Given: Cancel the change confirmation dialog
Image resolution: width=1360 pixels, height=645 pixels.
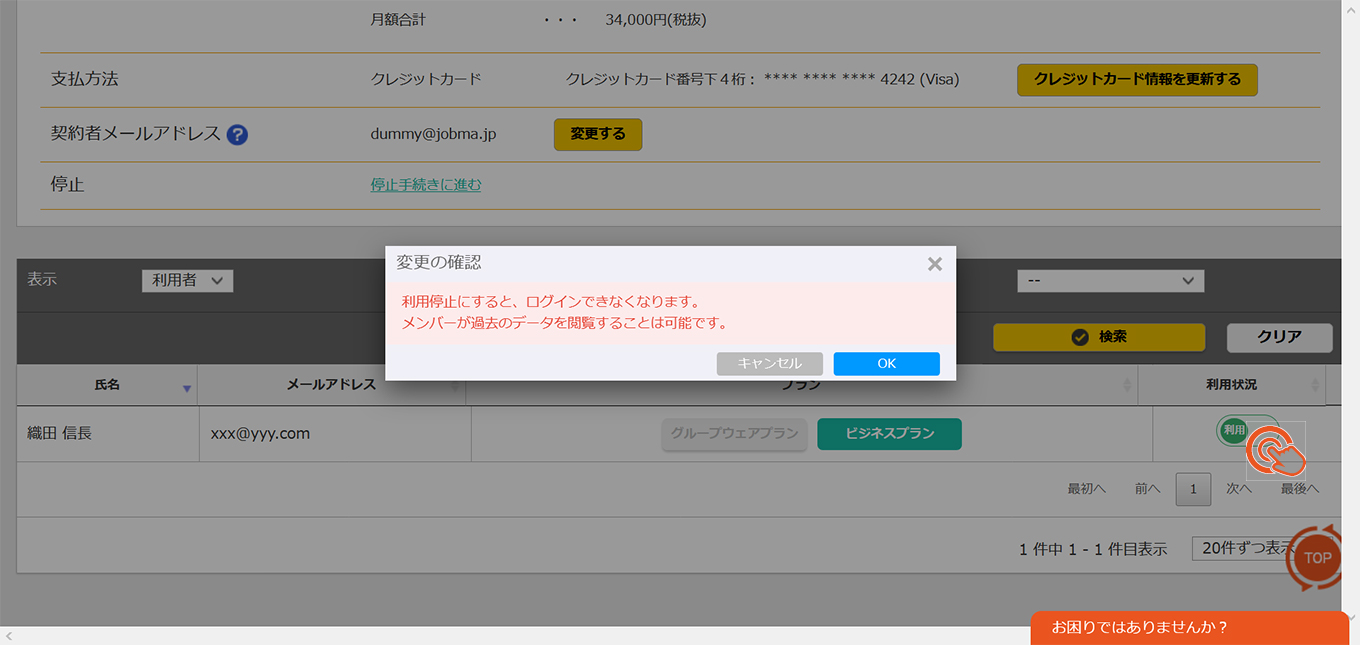Looking at the screenshot, I should [769, 364].
